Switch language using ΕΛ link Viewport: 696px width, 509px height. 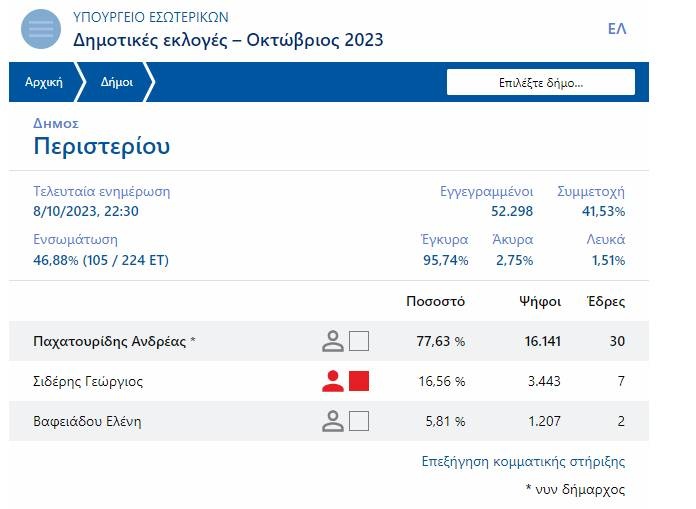coord(617,29)
